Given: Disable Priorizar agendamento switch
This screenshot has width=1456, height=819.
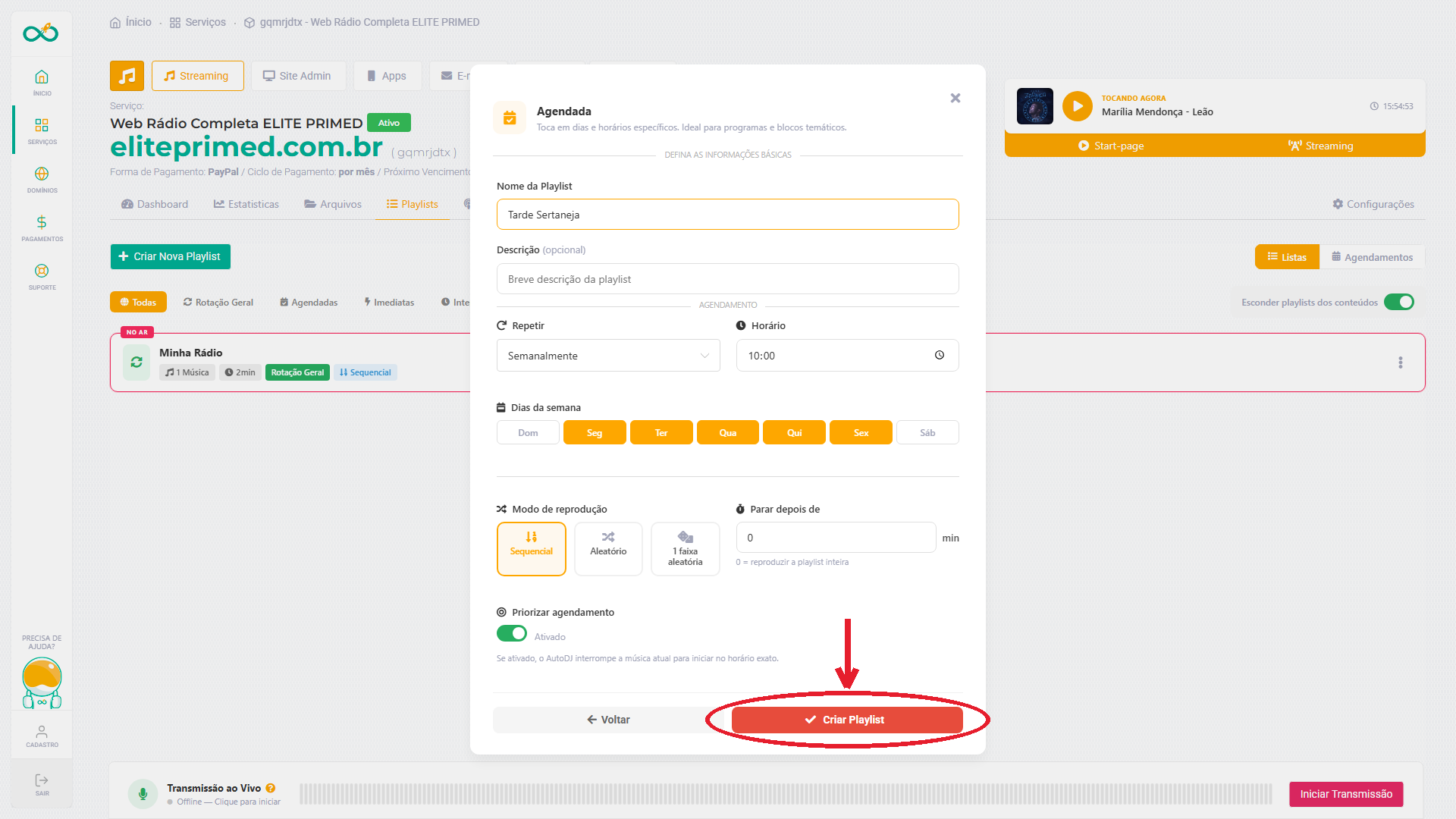Looking at the screenshot, I should point(511,633).
